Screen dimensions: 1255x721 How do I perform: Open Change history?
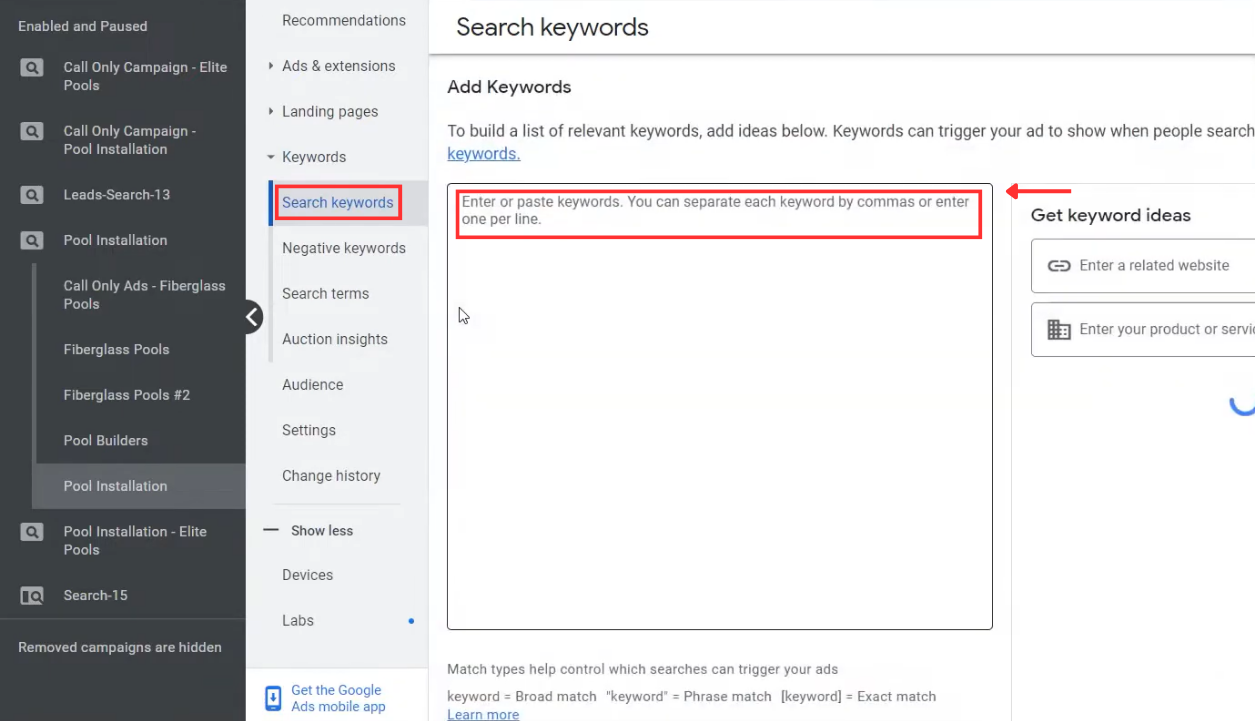(331, 475)
